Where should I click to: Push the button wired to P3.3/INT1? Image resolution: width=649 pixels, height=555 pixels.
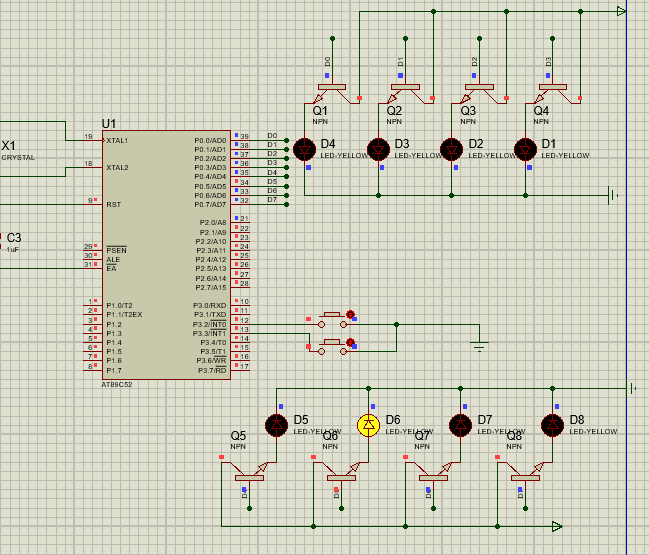tap(332, 347)
